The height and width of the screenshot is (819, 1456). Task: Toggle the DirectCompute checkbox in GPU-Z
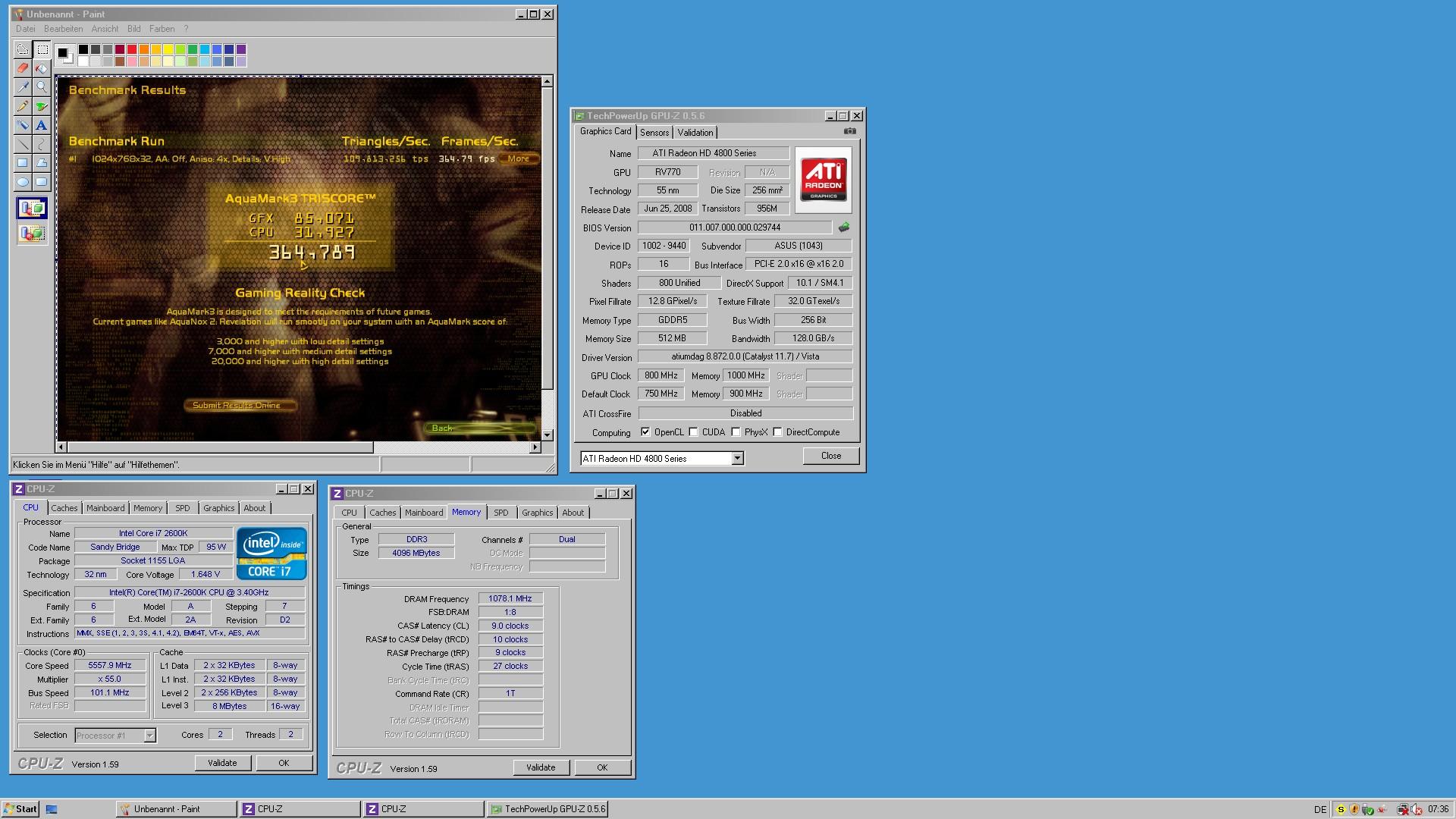[777, 432]
